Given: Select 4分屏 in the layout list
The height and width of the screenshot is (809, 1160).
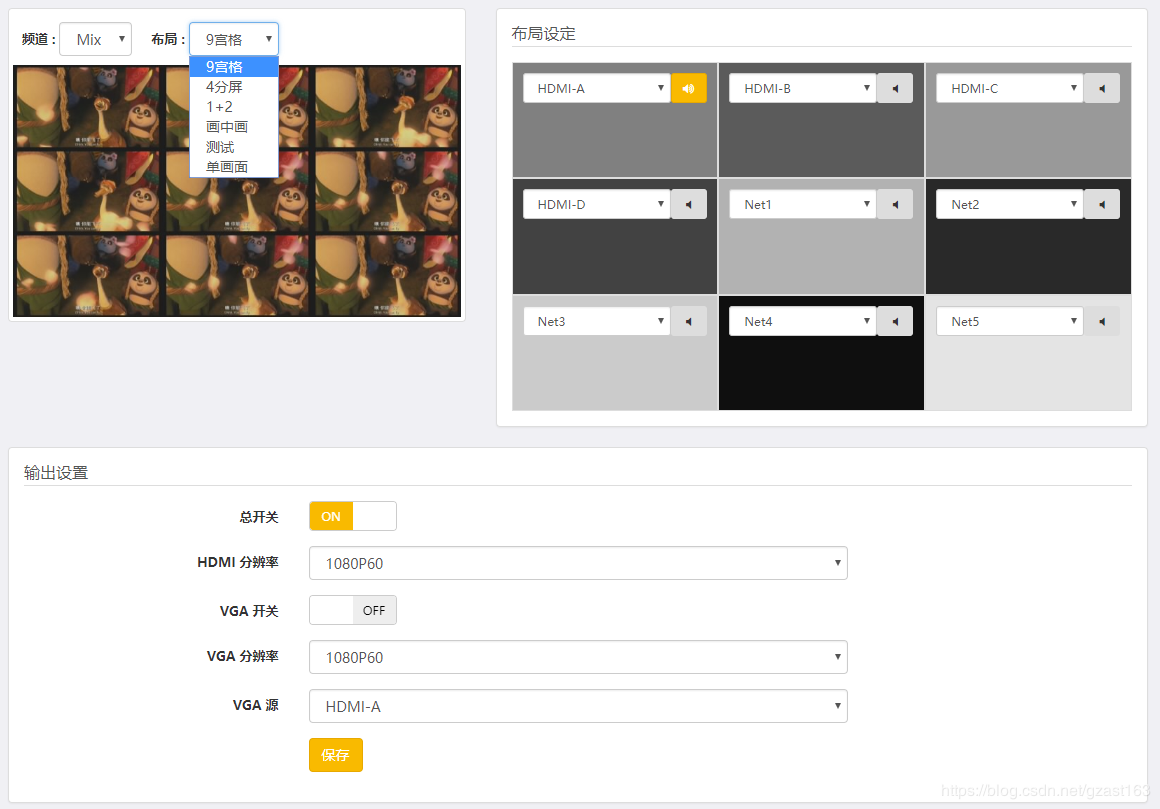Looking at the screenshot, I should point(234,87).
